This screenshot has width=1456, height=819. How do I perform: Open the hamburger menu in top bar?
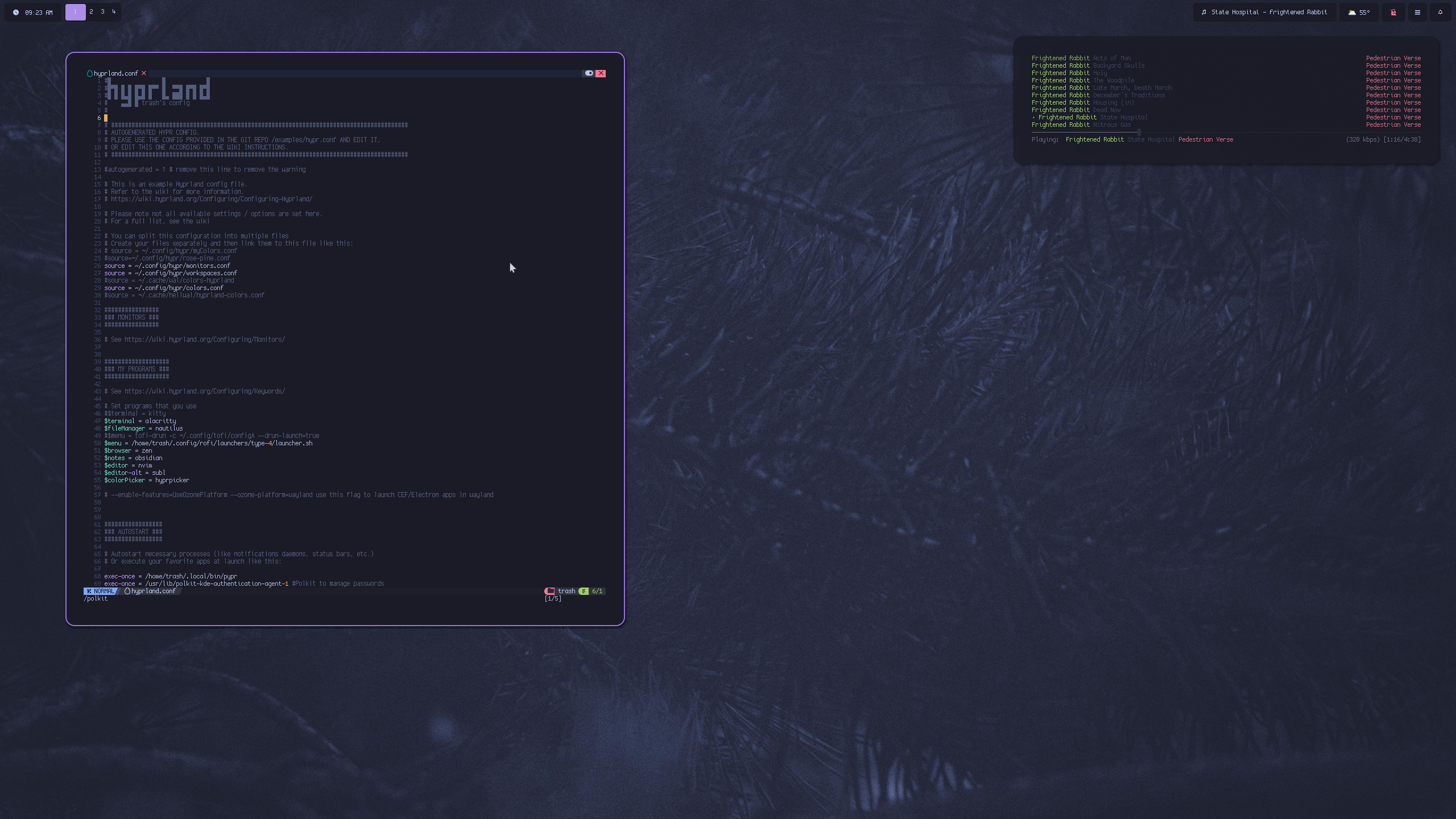pyautogui.click(x=1417, y=12)
